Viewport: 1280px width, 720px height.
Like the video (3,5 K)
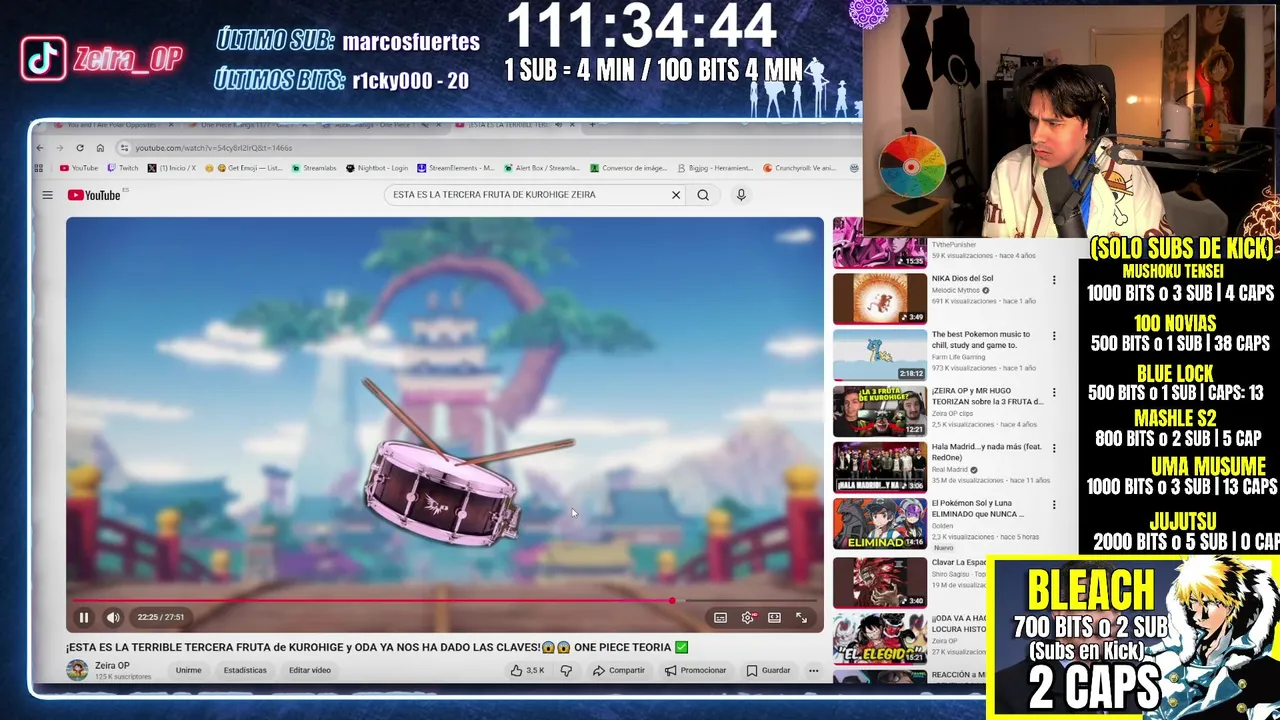click(x=527, y=670)
